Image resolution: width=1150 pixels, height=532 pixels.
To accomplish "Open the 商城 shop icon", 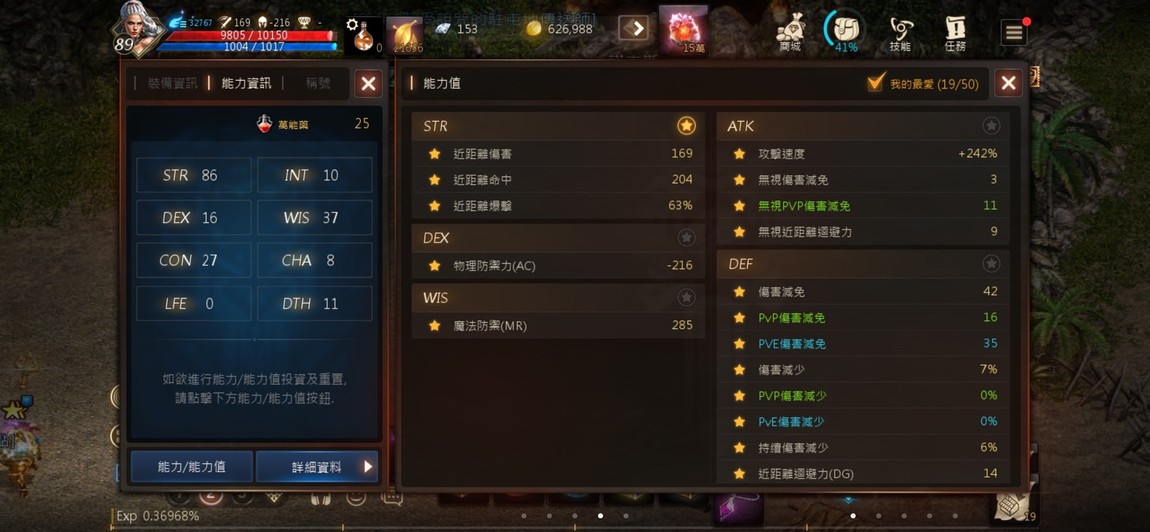I will tap(790, 33).
